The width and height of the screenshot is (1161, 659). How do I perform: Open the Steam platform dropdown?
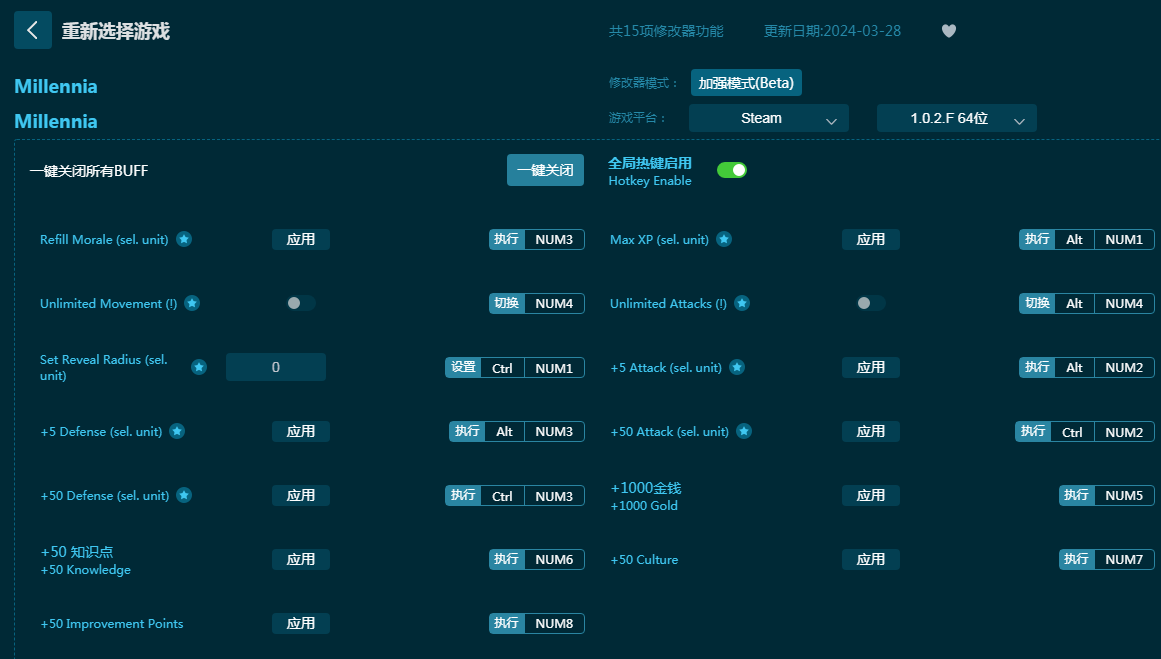tap(769, 118)
